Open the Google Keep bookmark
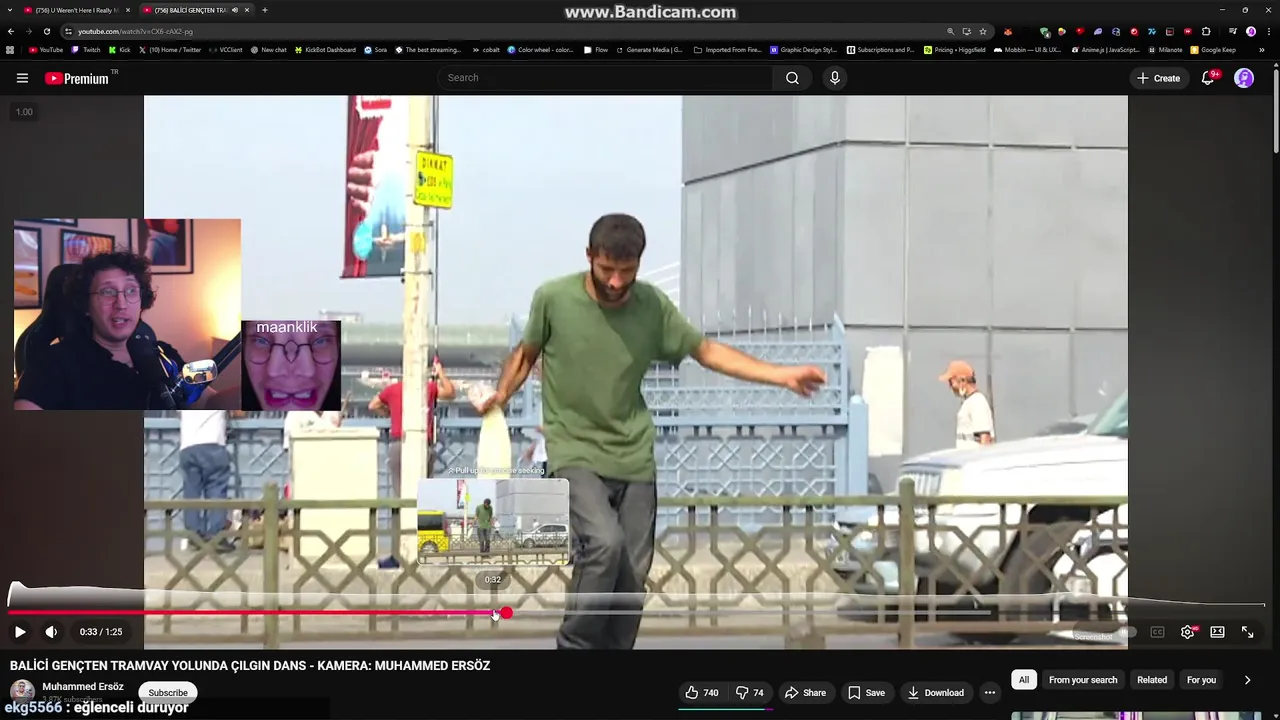 tap(1213, 49)
